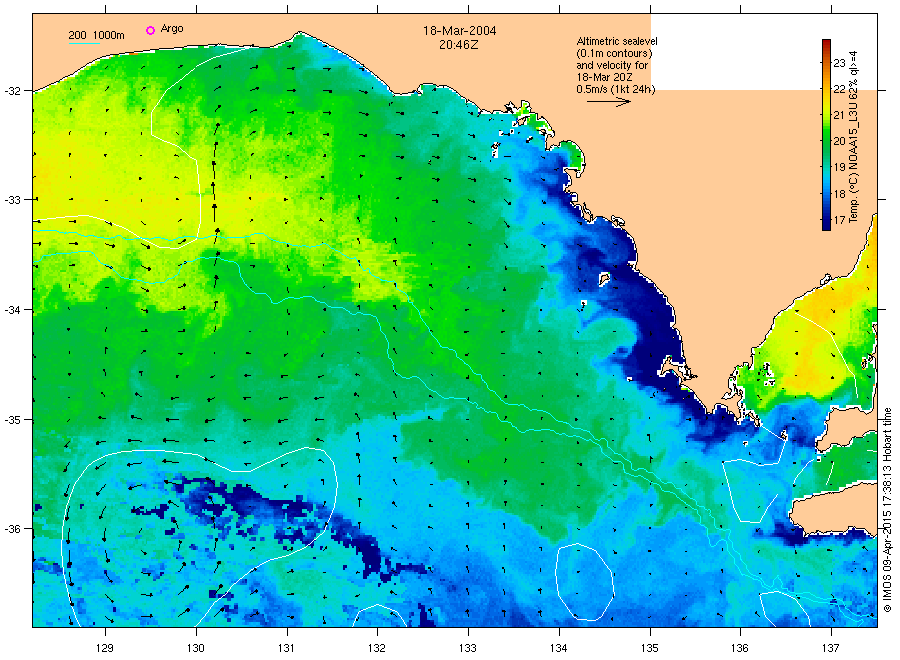Image resolution: width=900 pixels, height=660 pixels.
Task: Click the '134' longitude axis label
Action: coord(558,648)
